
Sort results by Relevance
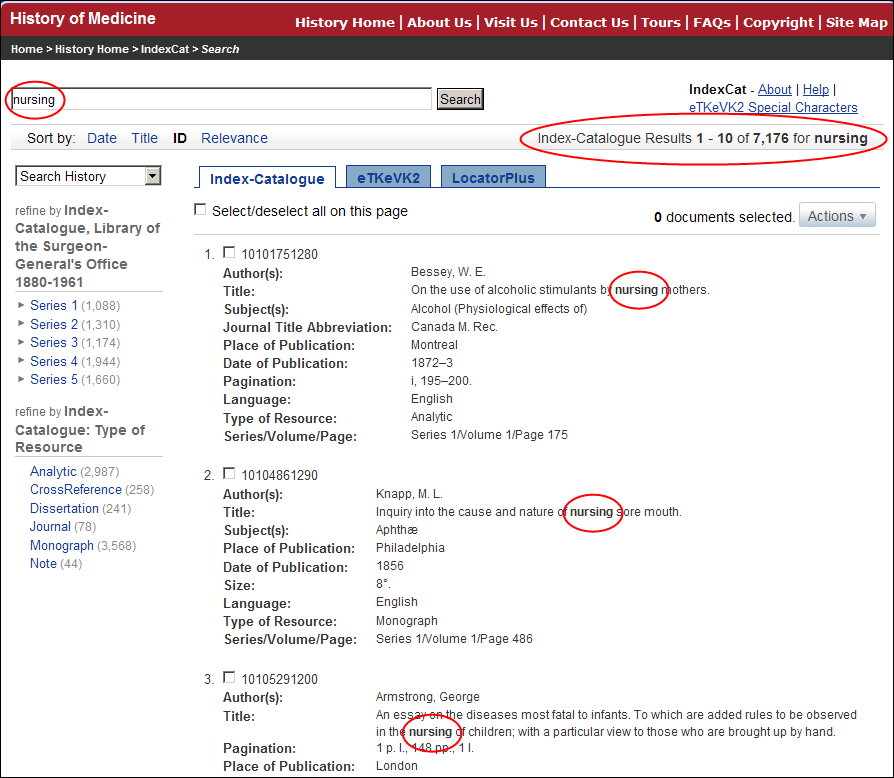coord(234,139)
